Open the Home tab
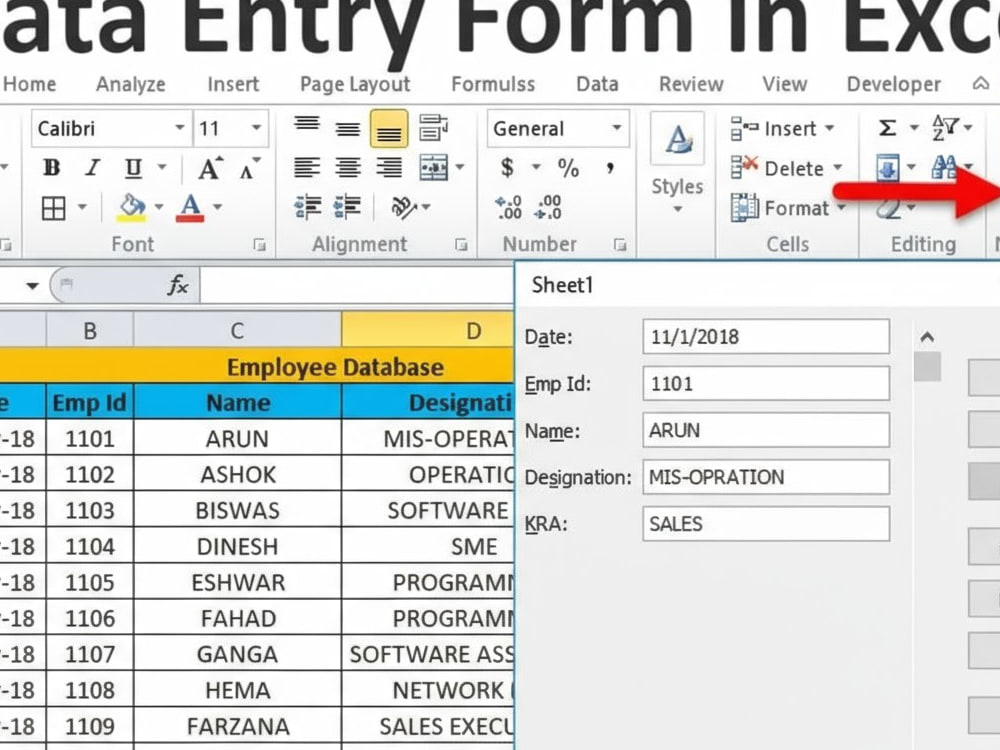1000x750 pixels. 29,84
